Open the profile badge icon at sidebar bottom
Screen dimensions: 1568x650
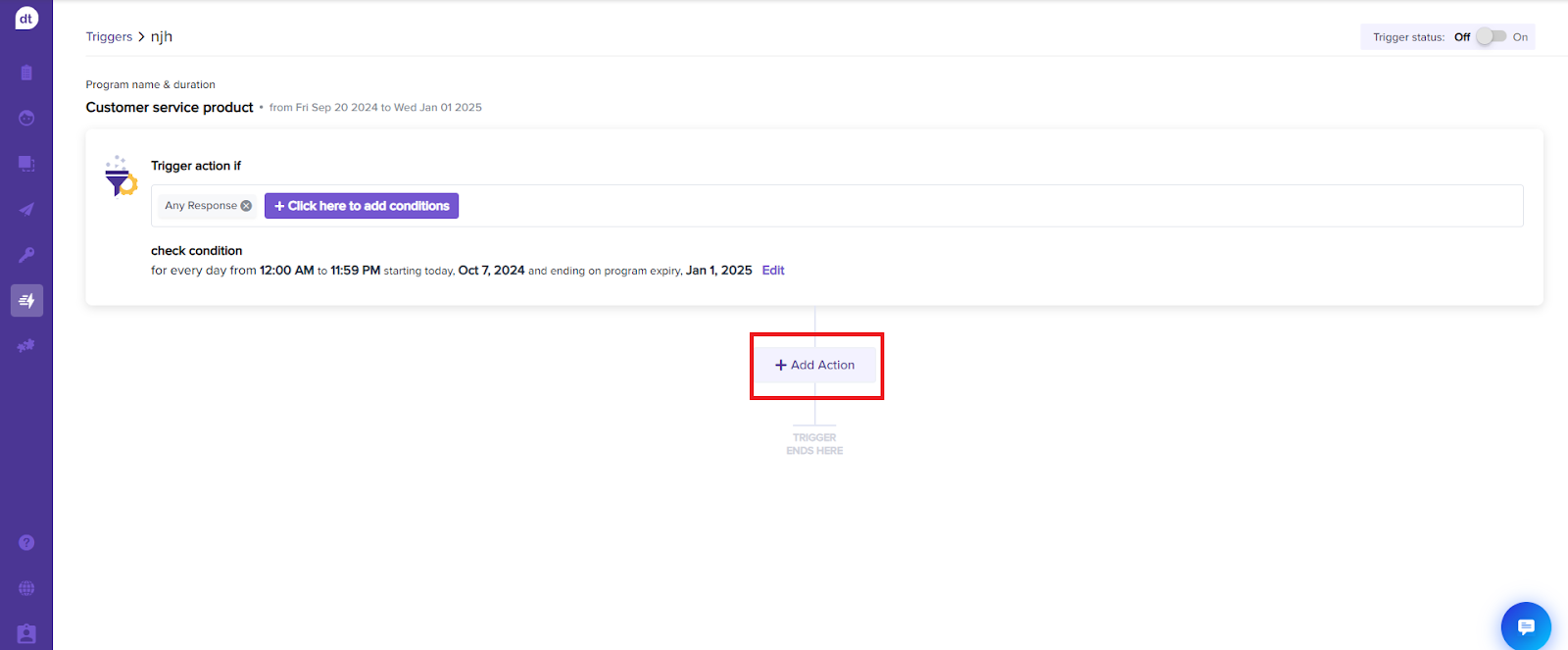coord(26,634)
